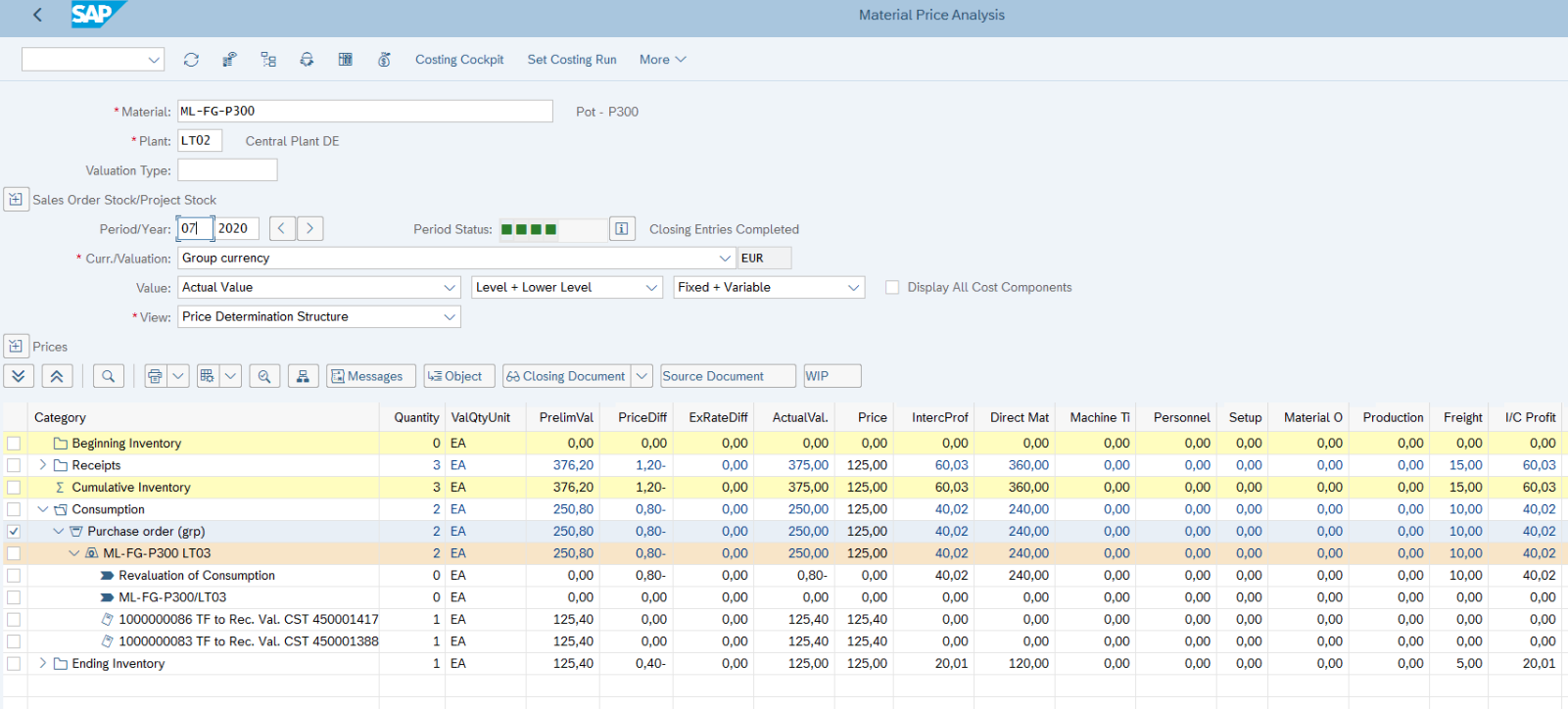Image resolution: width=1568 pixels, height=709 pixels.
Task: Open the Fixed + Variable dropdown
Action: (x=854, y=288)
